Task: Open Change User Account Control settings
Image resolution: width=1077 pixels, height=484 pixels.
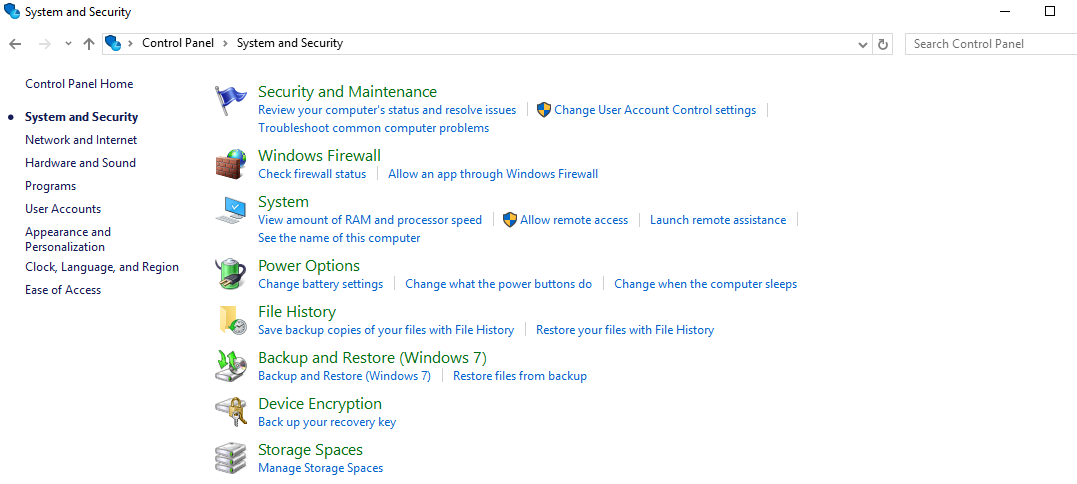Action: point(654,110)
